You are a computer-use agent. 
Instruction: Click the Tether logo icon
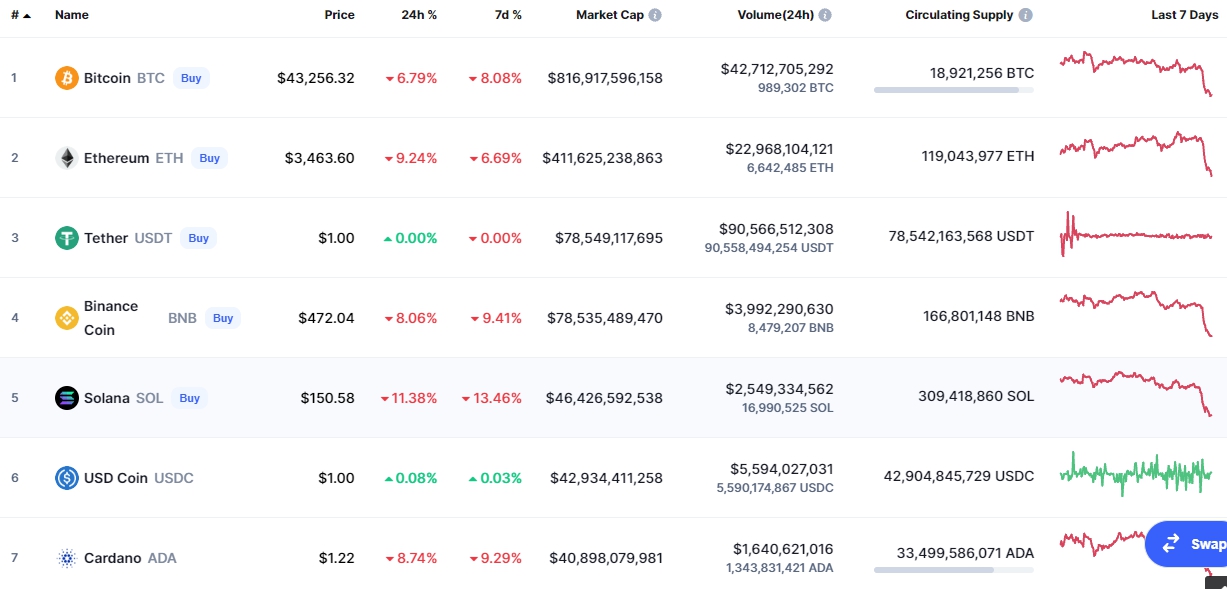click(x=67, y=238)
